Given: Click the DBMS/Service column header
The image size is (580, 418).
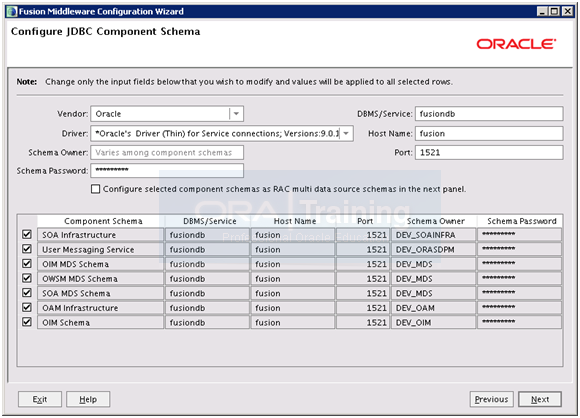Looking at the screenshot, I should point(208,221).
